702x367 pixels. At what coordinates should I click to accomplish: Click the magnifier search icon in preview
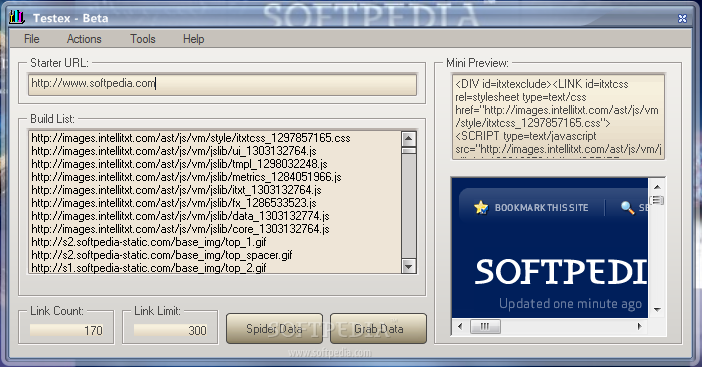click(x=627, y=207)
